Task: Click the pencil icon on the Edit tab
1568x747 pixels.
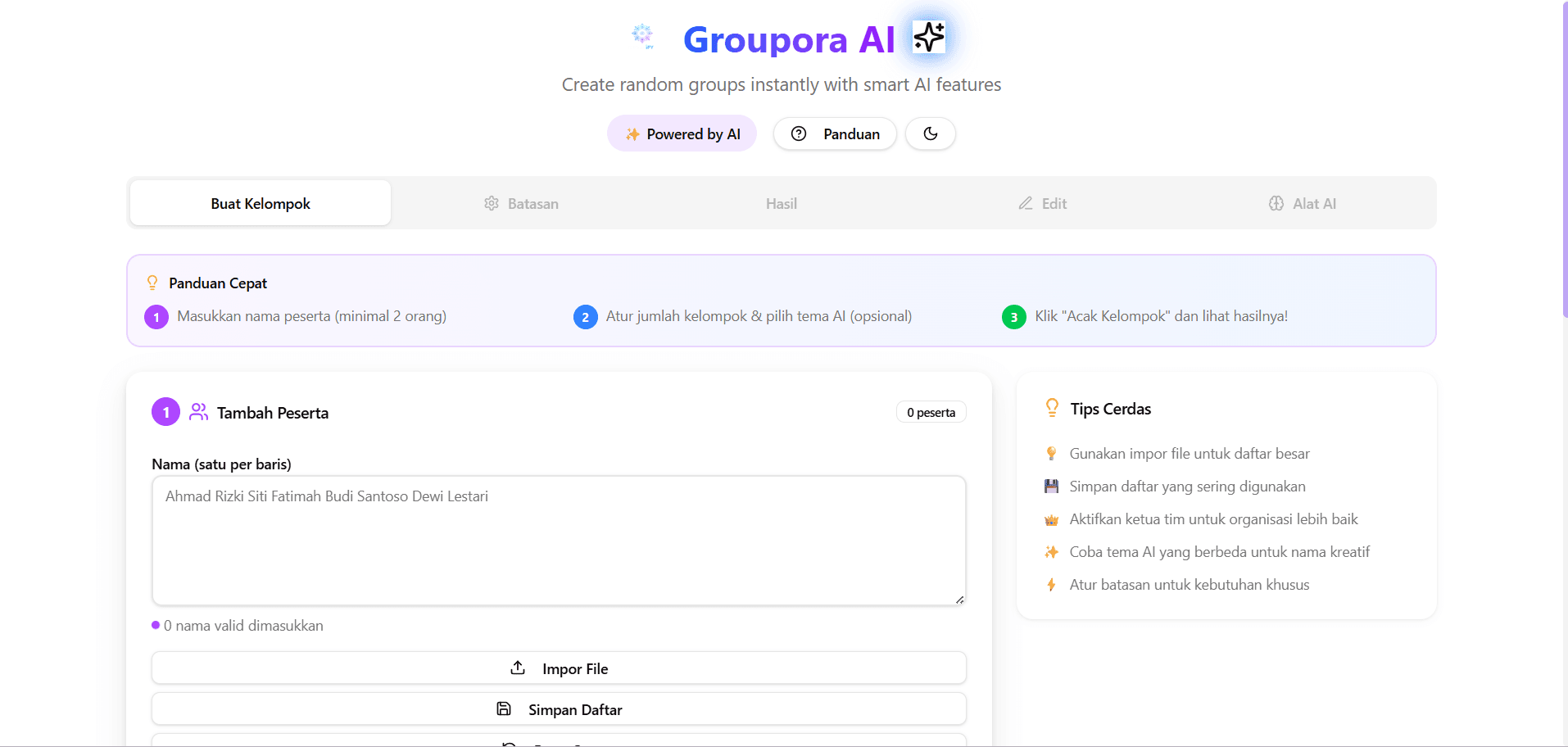Action: [1023, 203]
